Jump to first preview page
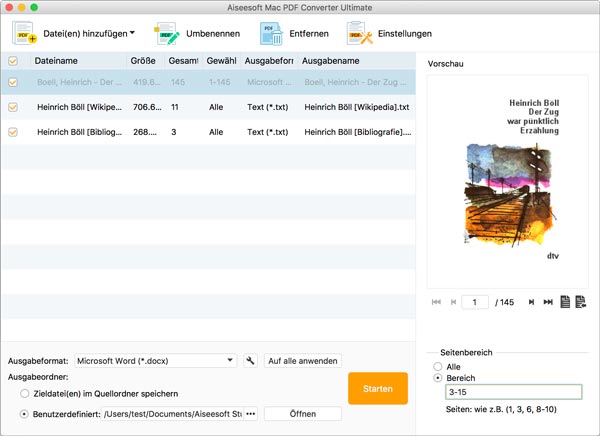600x436 pixels. (x=436, y=302)
